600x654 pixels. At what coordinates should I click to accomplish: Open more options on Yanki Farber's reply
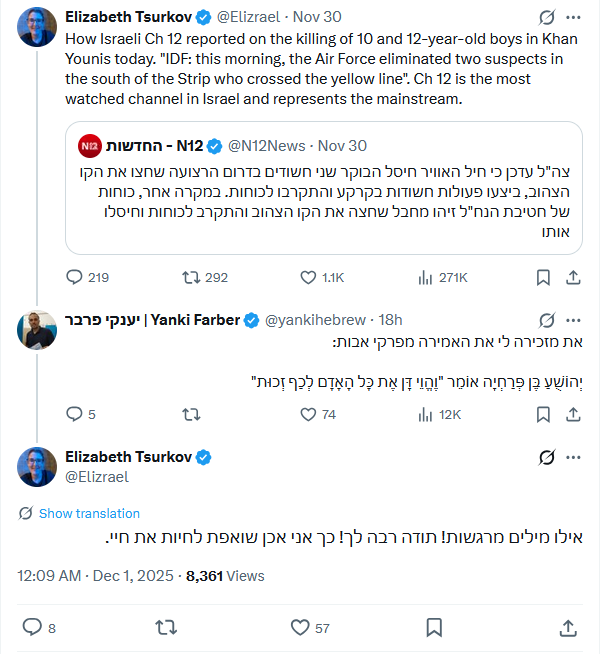[x=571, y=320]
